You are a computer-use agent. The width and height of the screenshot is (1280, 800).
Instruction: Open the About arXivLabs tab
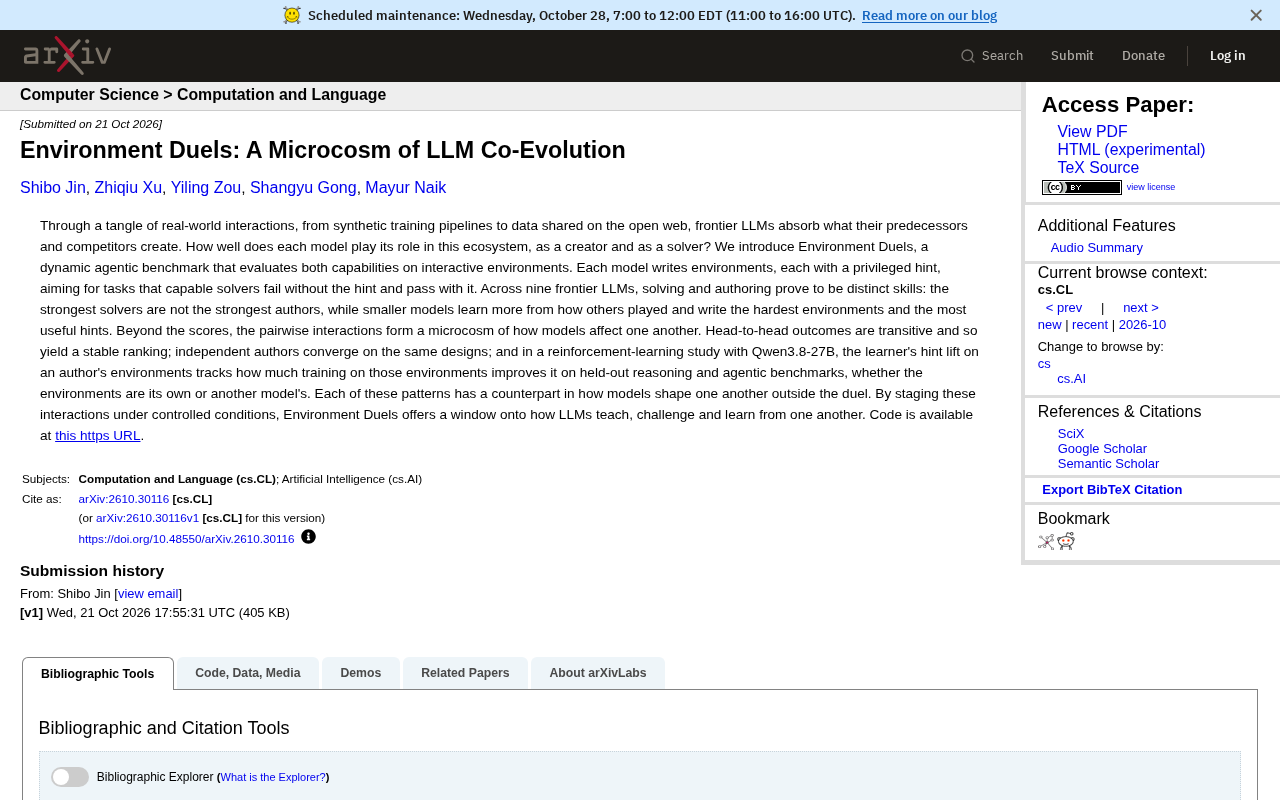[x=598, y=673]
